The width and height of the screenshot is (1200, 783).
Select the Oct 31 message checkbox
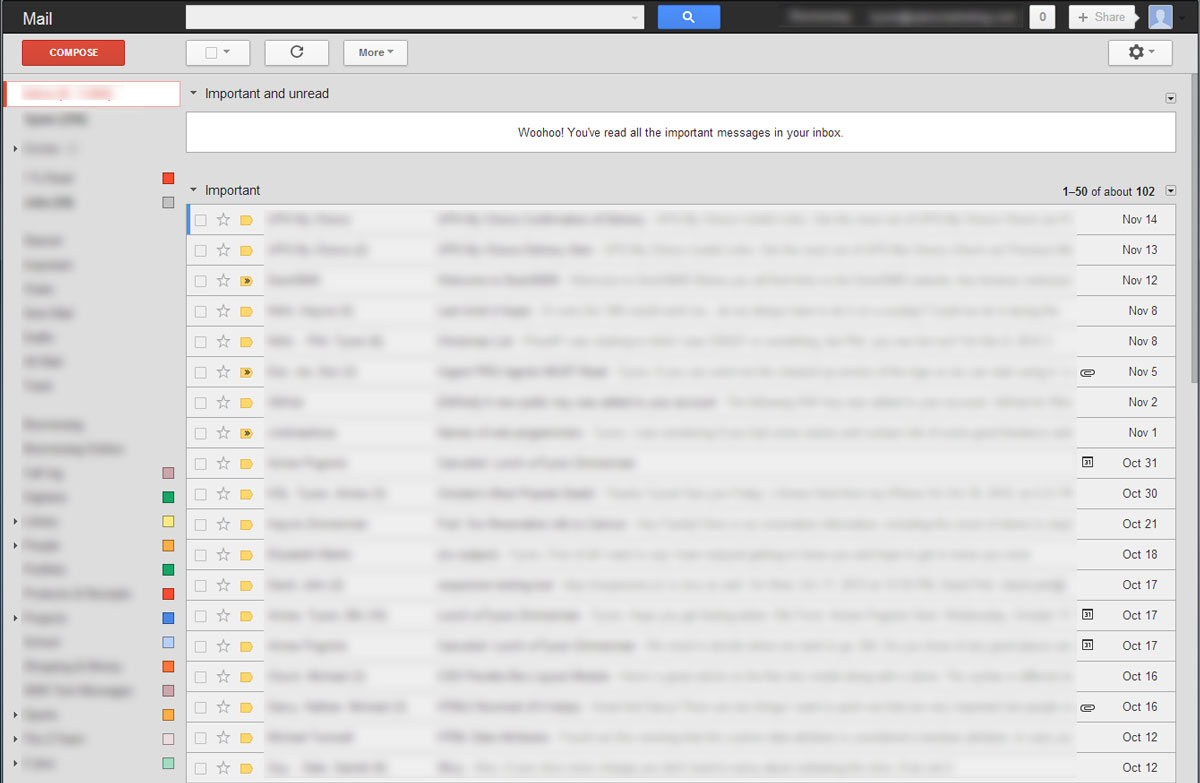200,464
